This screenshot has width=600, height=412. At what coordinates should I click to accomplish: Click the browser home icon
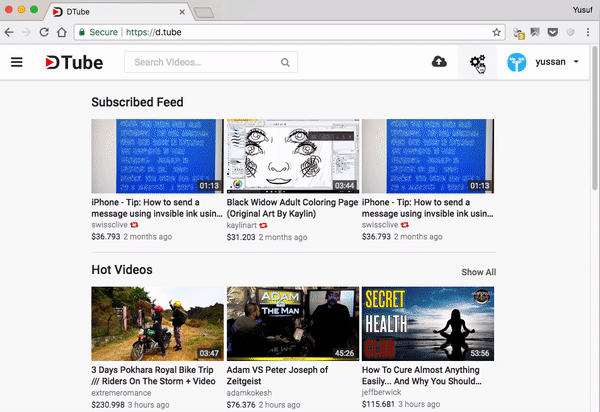click(62, 32)
